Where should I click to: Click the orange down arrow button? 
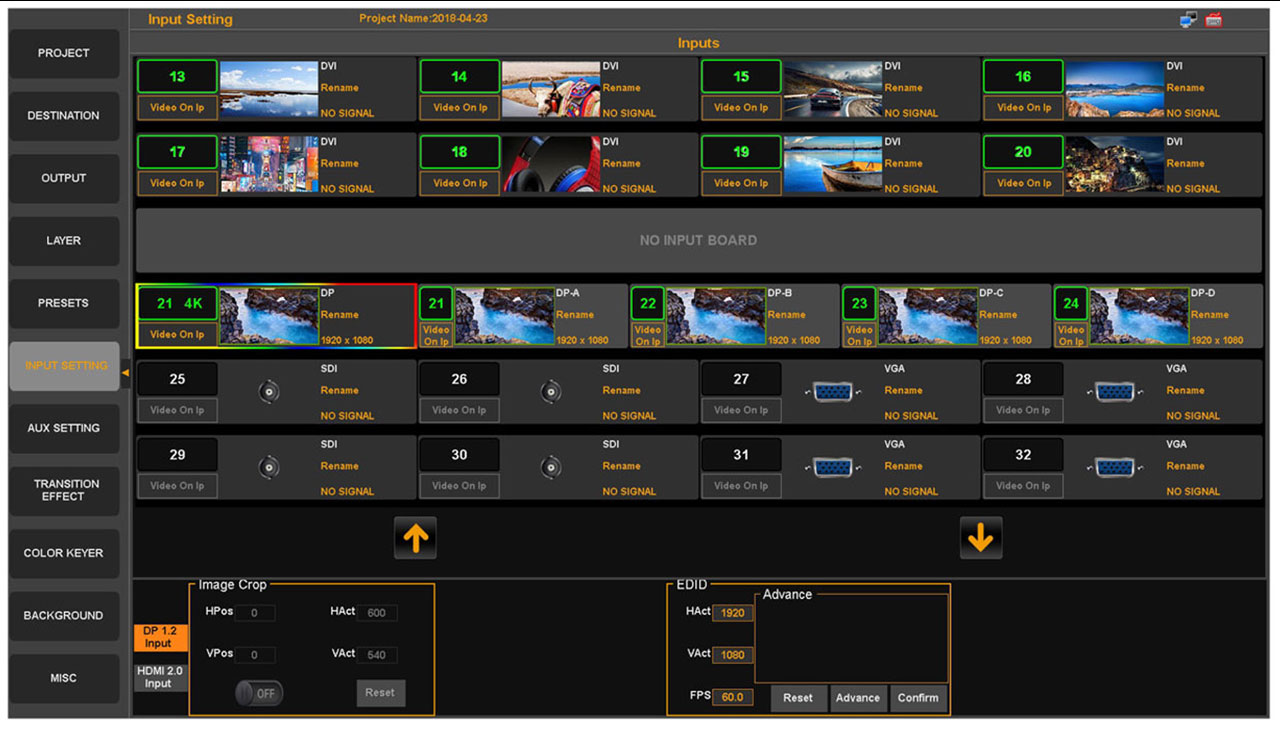(980, 539)
